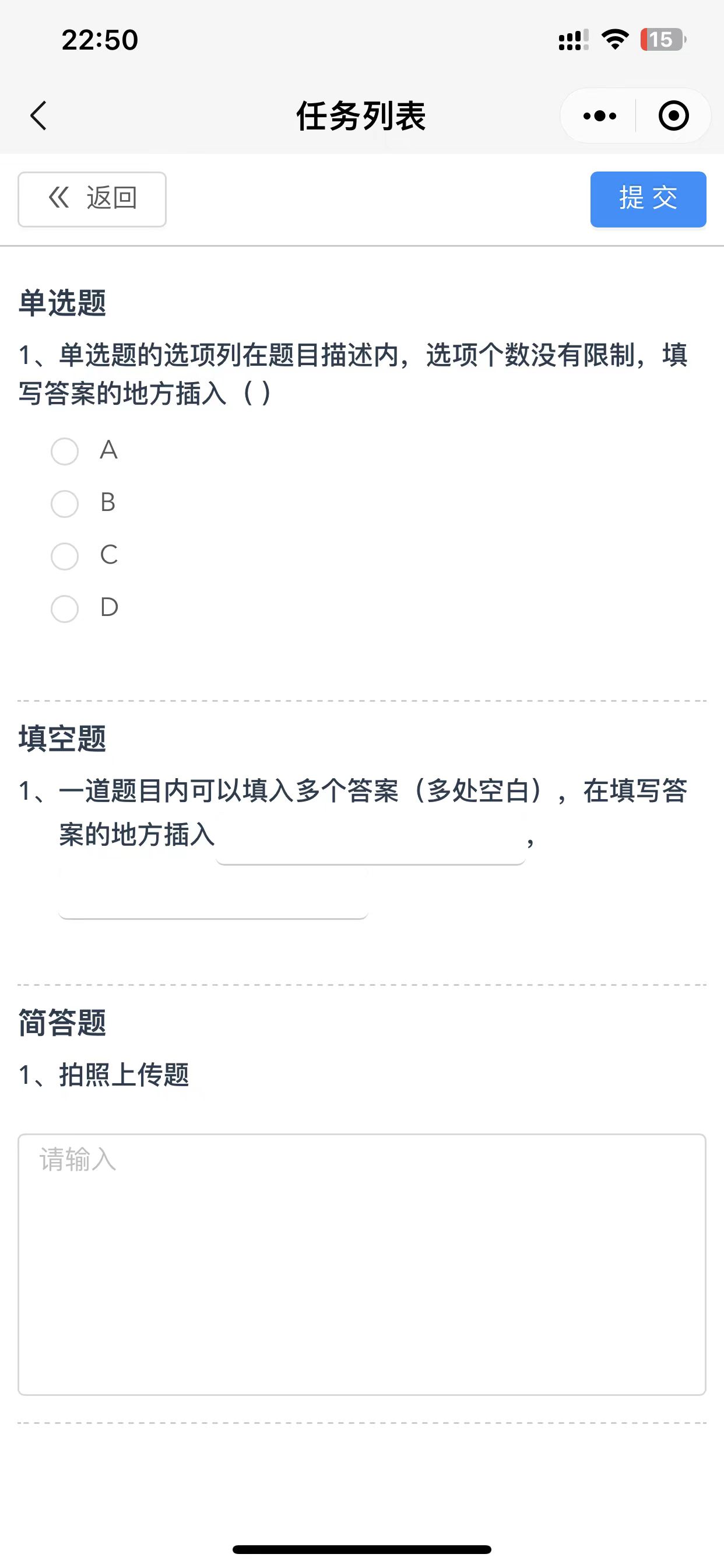This screenshot has width=724, height=1568.
Task: Tap the 单选题 section heading
Action: tap(63, 303)
